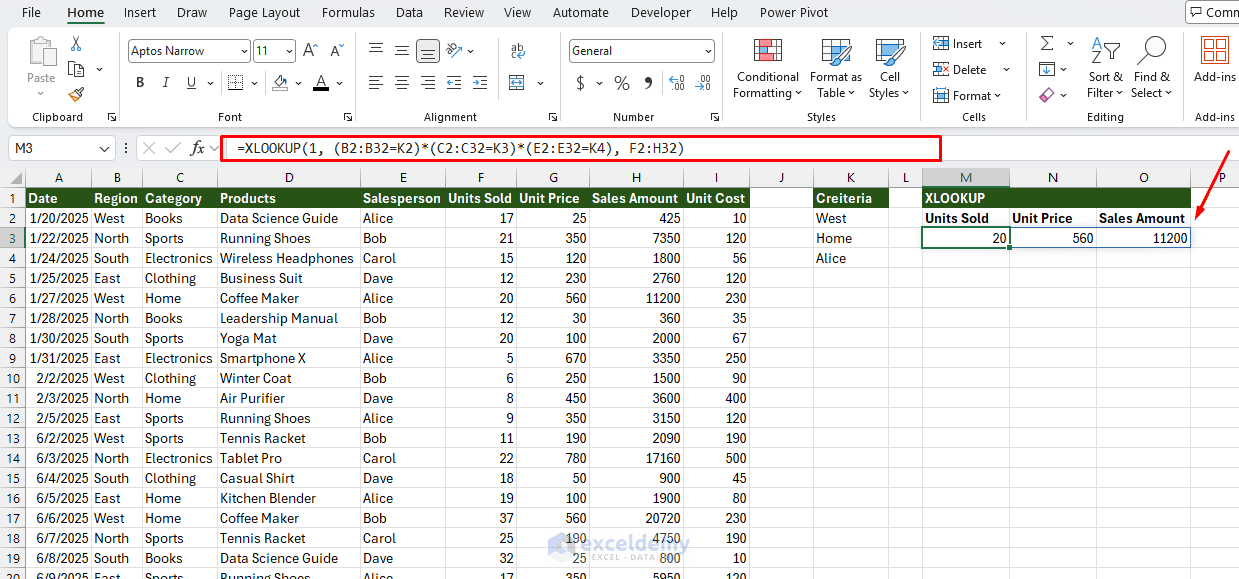Click the Increase Decimal icon
Image resolution: width=1239 pixels, height=579 pixels.
tap(677, 83)
